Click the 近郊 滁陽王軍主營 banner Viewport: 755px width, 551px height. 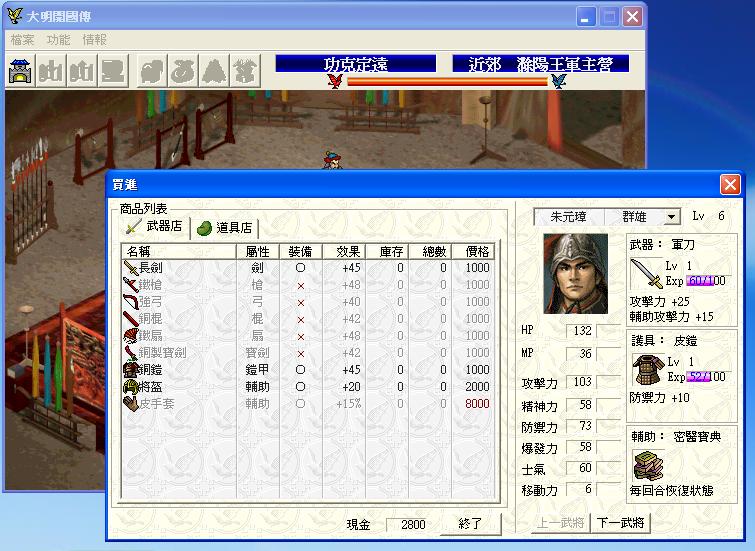click(x=541, y=64)
